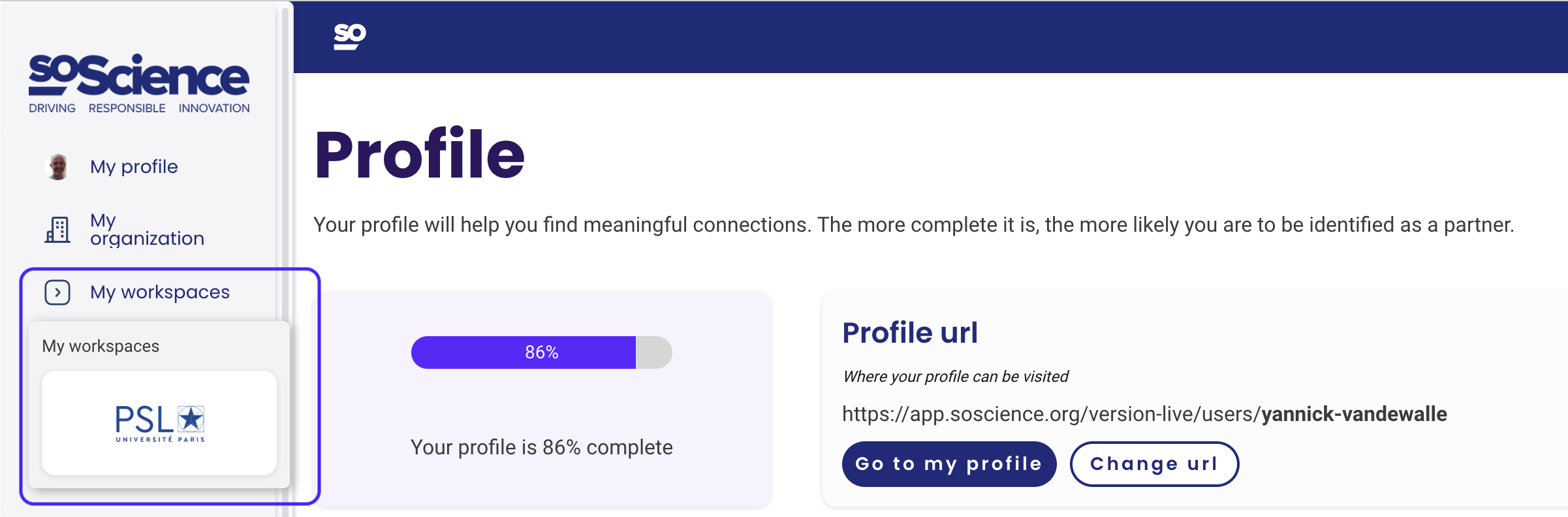Click the Profile url card heading
The width and height of the screenshot is (1568, 517).
[x=910, y=332]
